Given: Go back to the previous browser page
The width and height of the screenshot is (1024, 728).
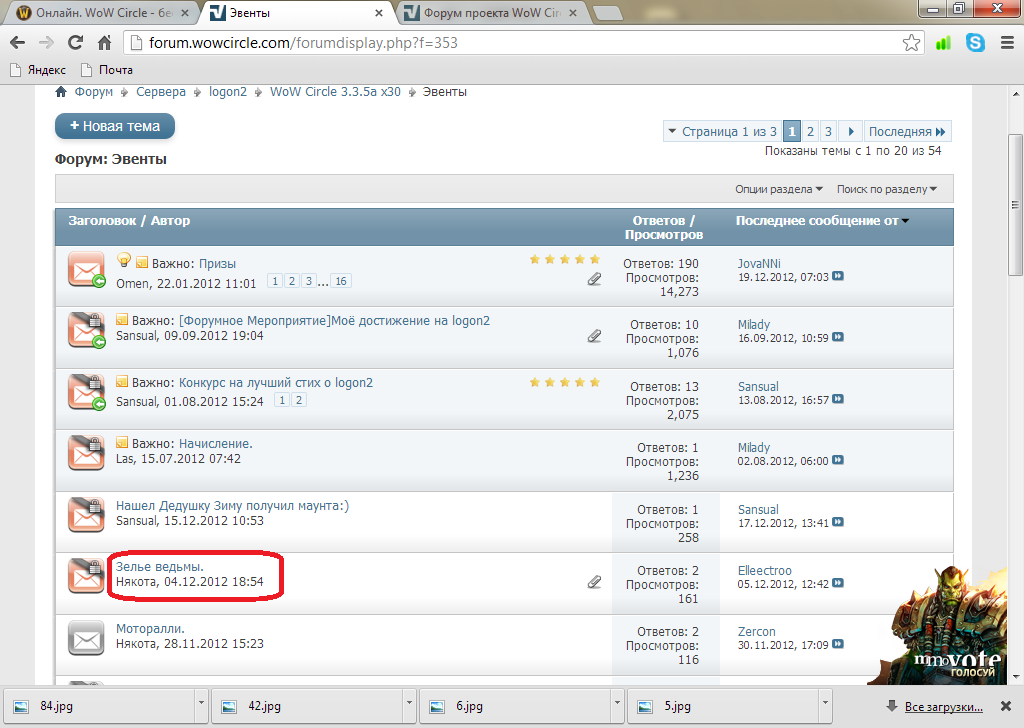Looking at the screenshot, I should point(18,43).
